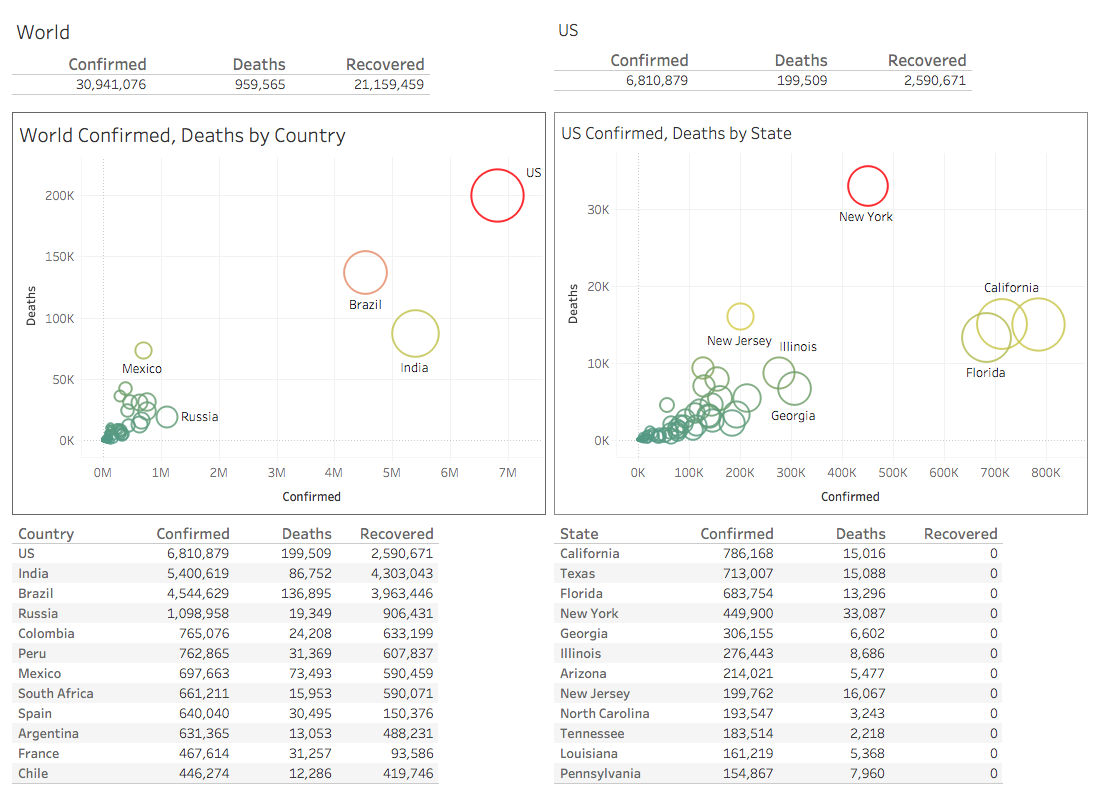Viewport: 1100px width, 800px height.
Task: Select the yellow New Jersey circle
Action: coord(740,316)
